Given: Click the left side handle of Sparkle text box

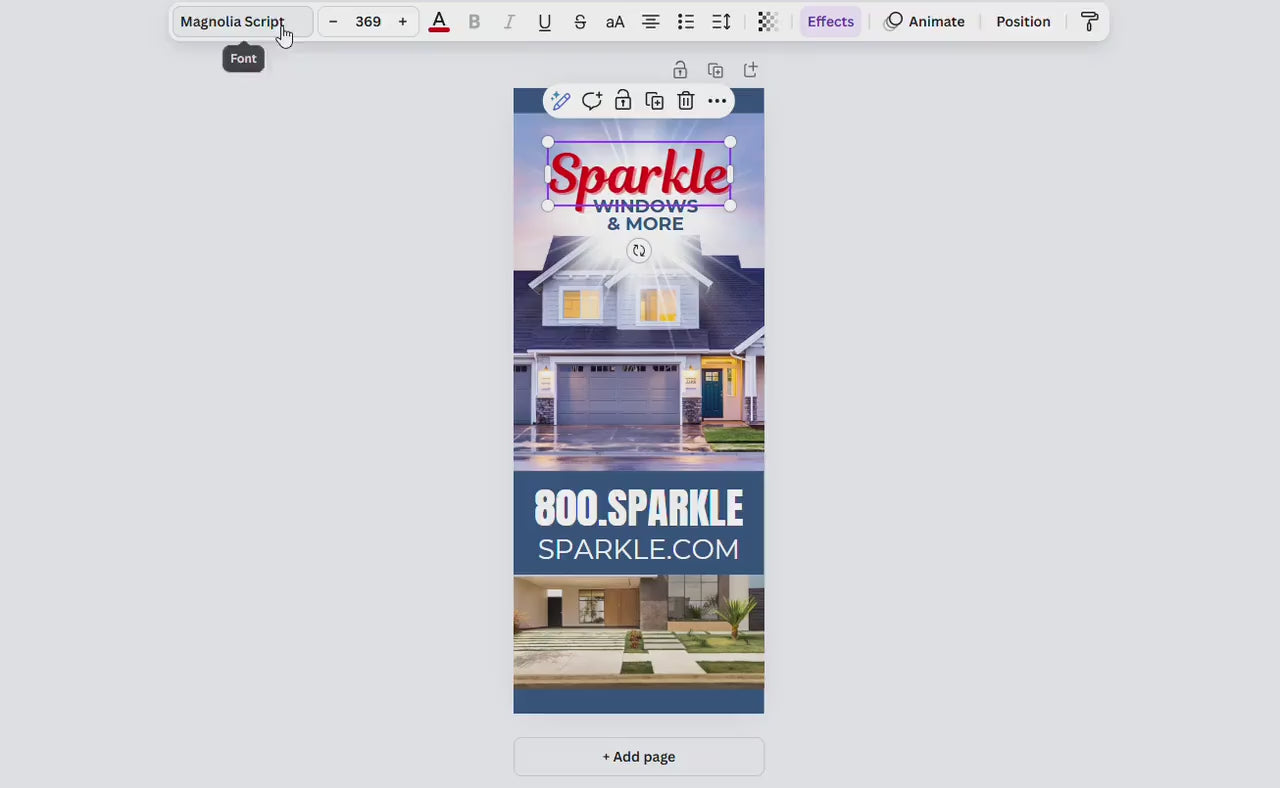Looking at the screenshot, I should 548,174.
